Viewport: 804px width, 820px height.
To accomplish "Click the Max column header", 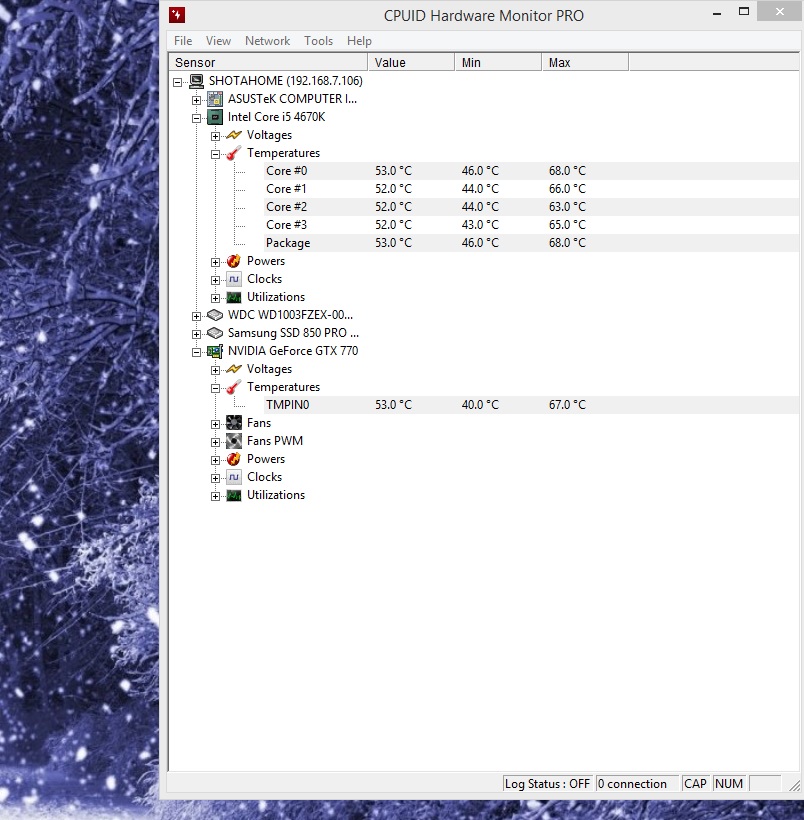I will (x=584, y=62).
